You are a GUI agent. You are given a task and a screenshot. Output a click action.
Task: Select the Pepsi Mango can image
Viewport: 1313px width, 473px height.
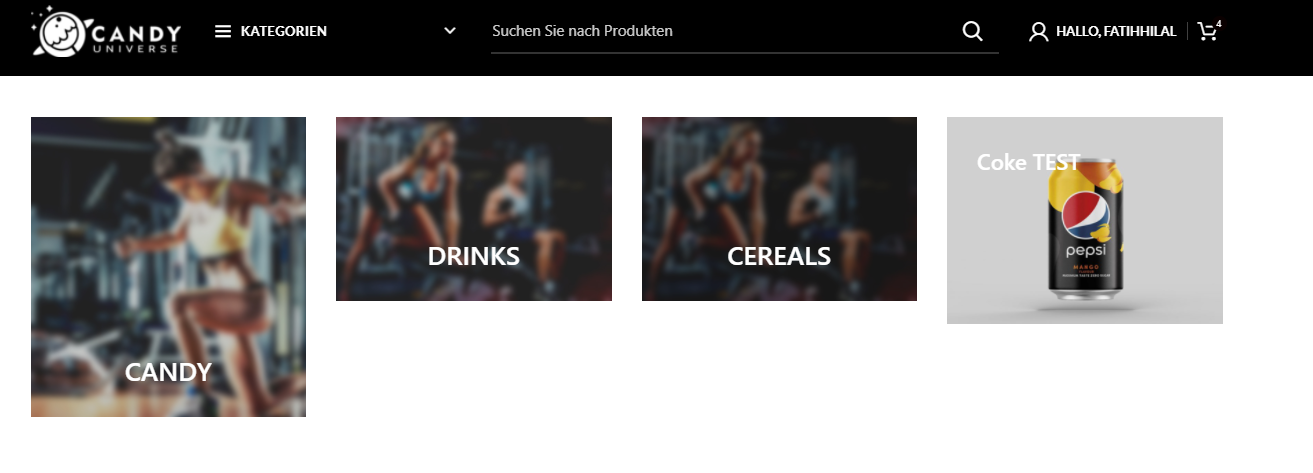tap(1086, 230)
